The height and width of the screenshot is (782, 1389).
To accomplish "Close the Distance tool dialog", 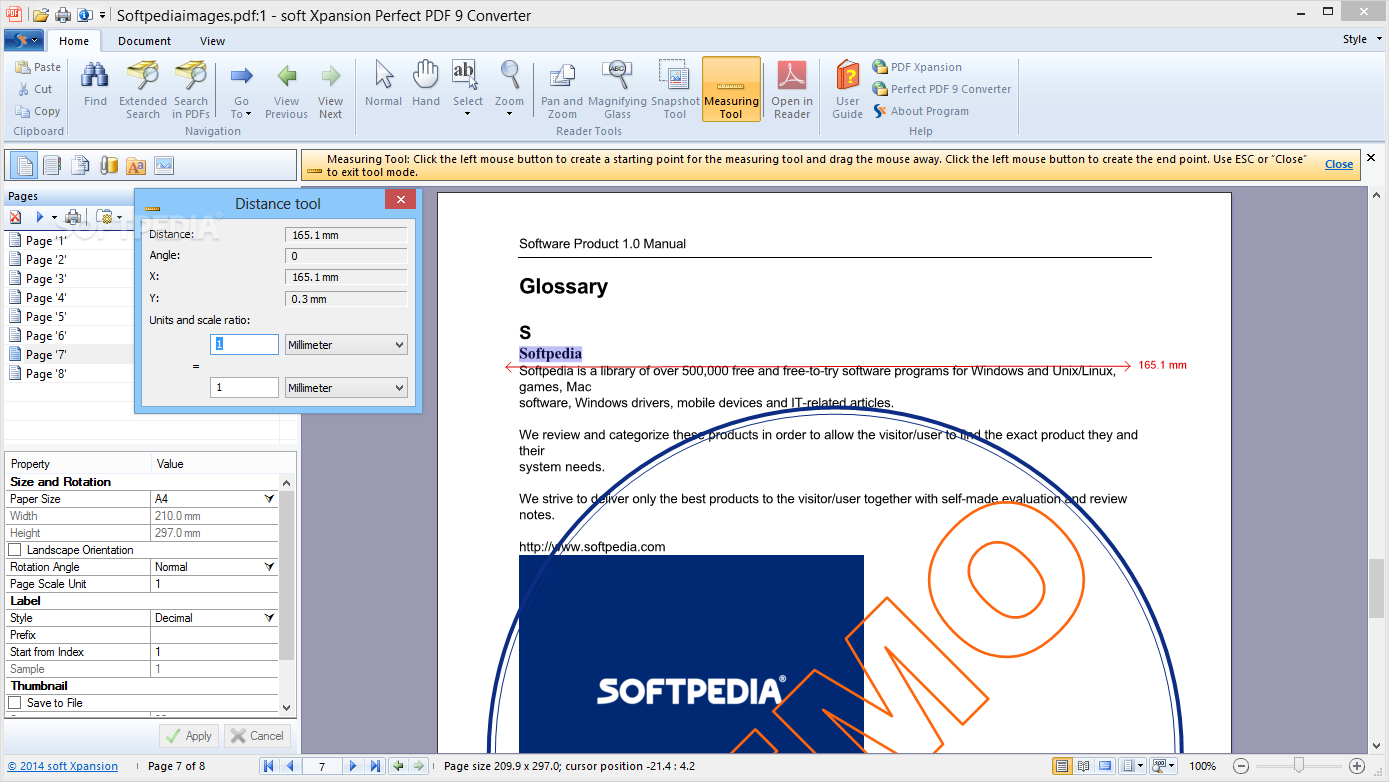I will point(400,200).
